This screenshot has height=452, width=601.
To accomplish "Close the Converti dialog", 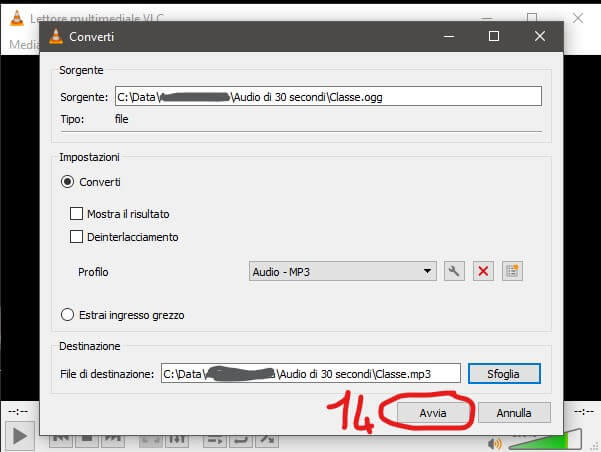I will click(x=540, y=36).
